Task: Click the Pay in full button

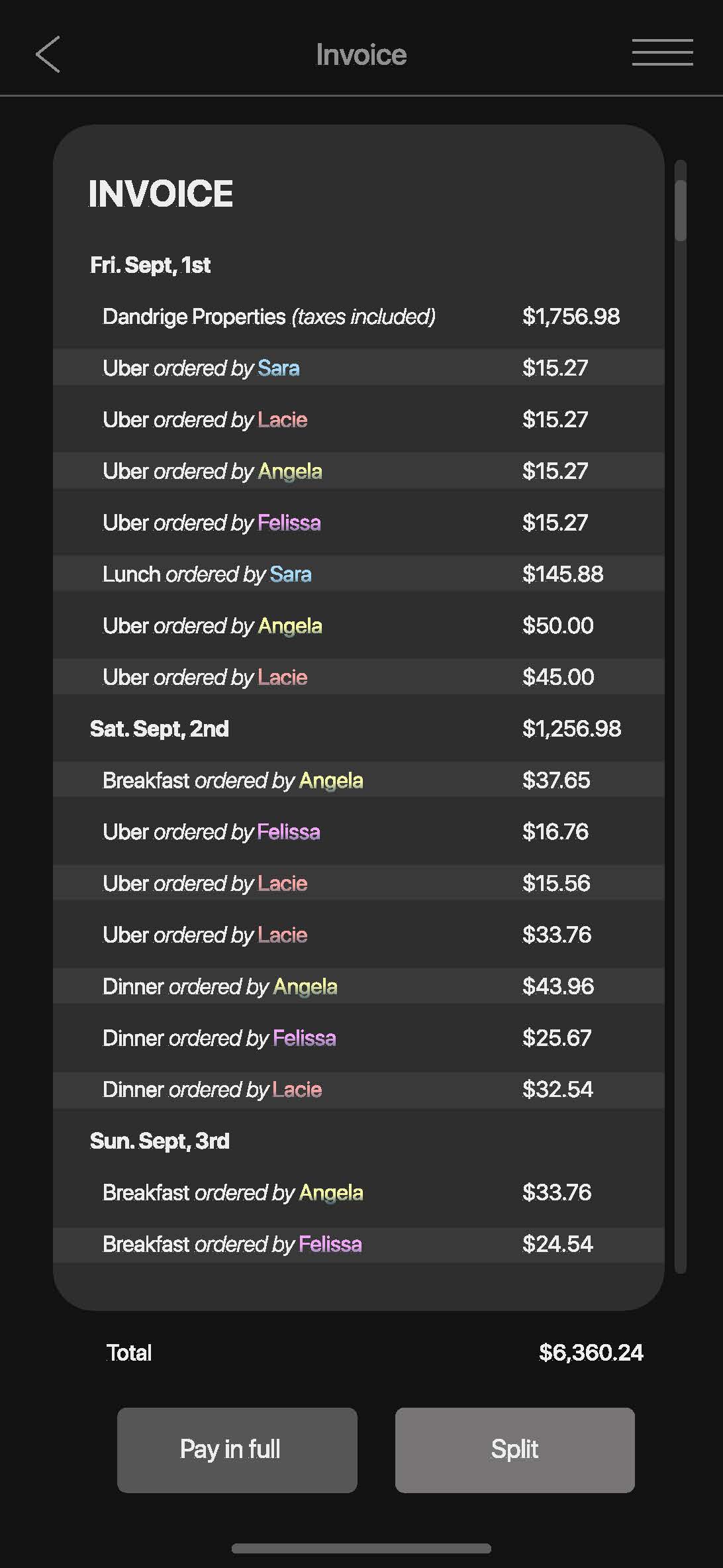Action: (x=237, y=1450)
